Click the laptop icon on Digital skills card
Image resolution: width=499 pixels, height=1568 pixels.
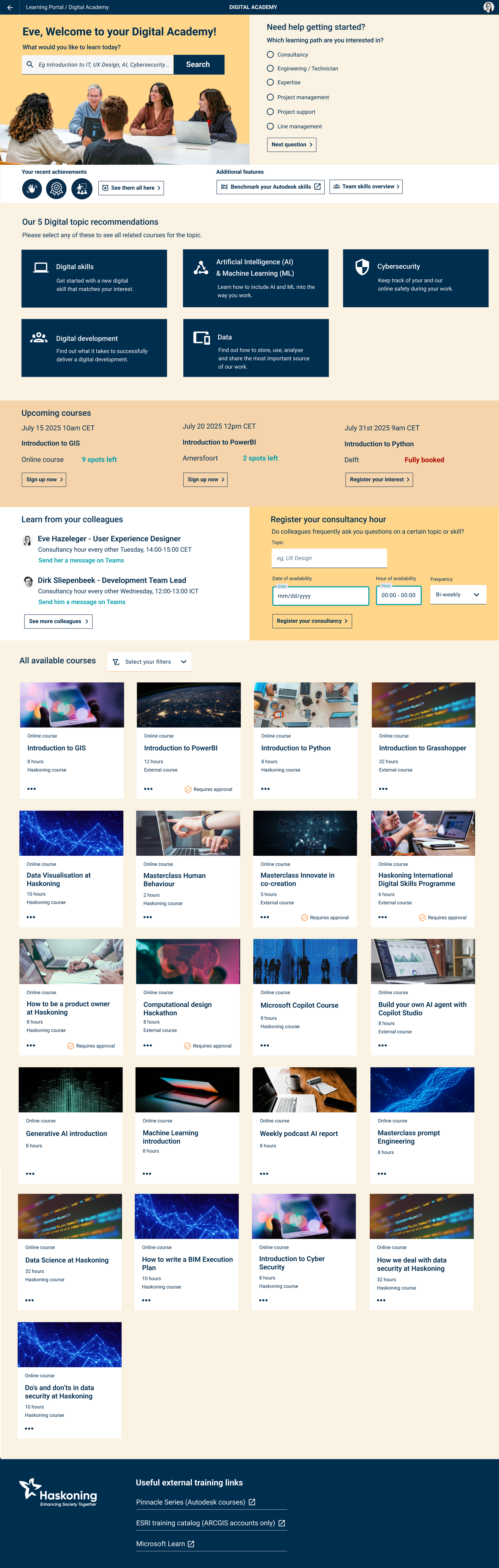[x=41, y=267]
